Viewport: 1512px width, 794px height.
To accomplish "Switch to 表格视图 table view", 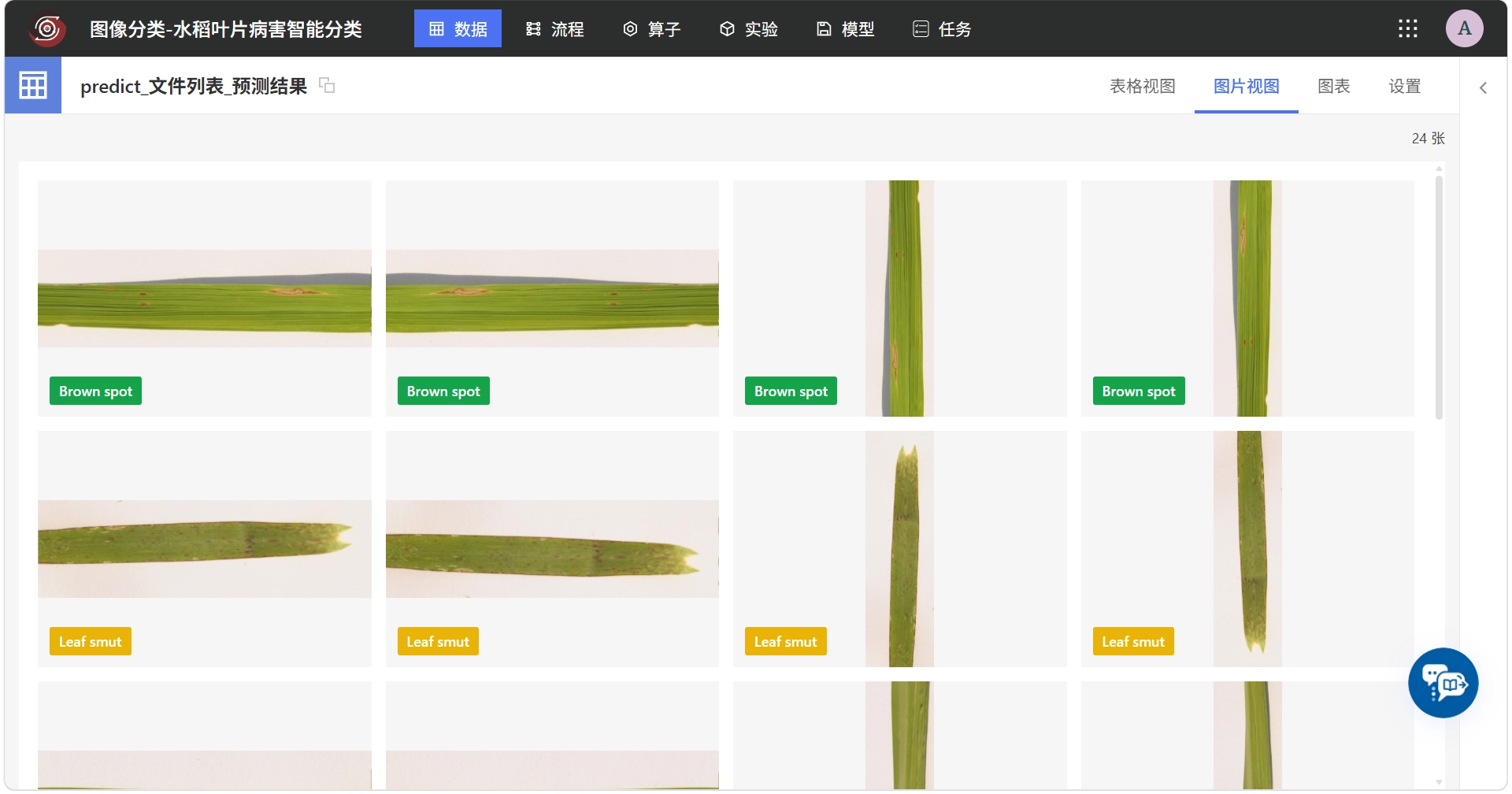I will pos(1142,86).
